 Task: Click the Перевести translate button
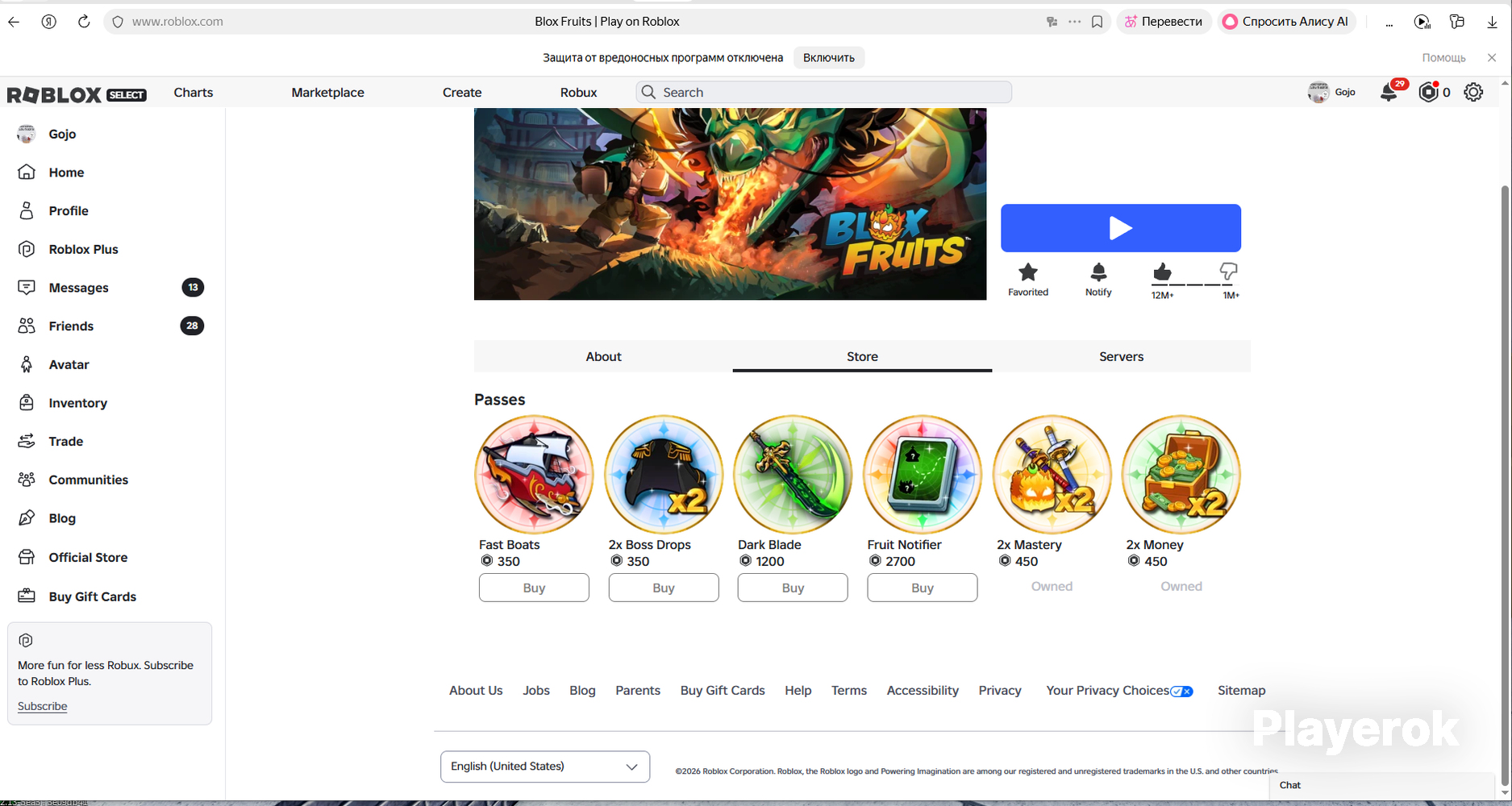[x=1164, y=22]
